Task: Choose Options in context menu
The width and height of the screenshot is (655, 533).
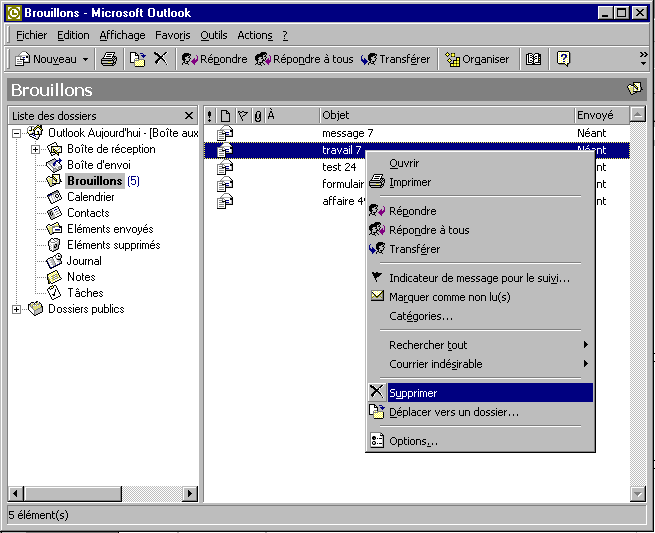Action: coord(480,441)
